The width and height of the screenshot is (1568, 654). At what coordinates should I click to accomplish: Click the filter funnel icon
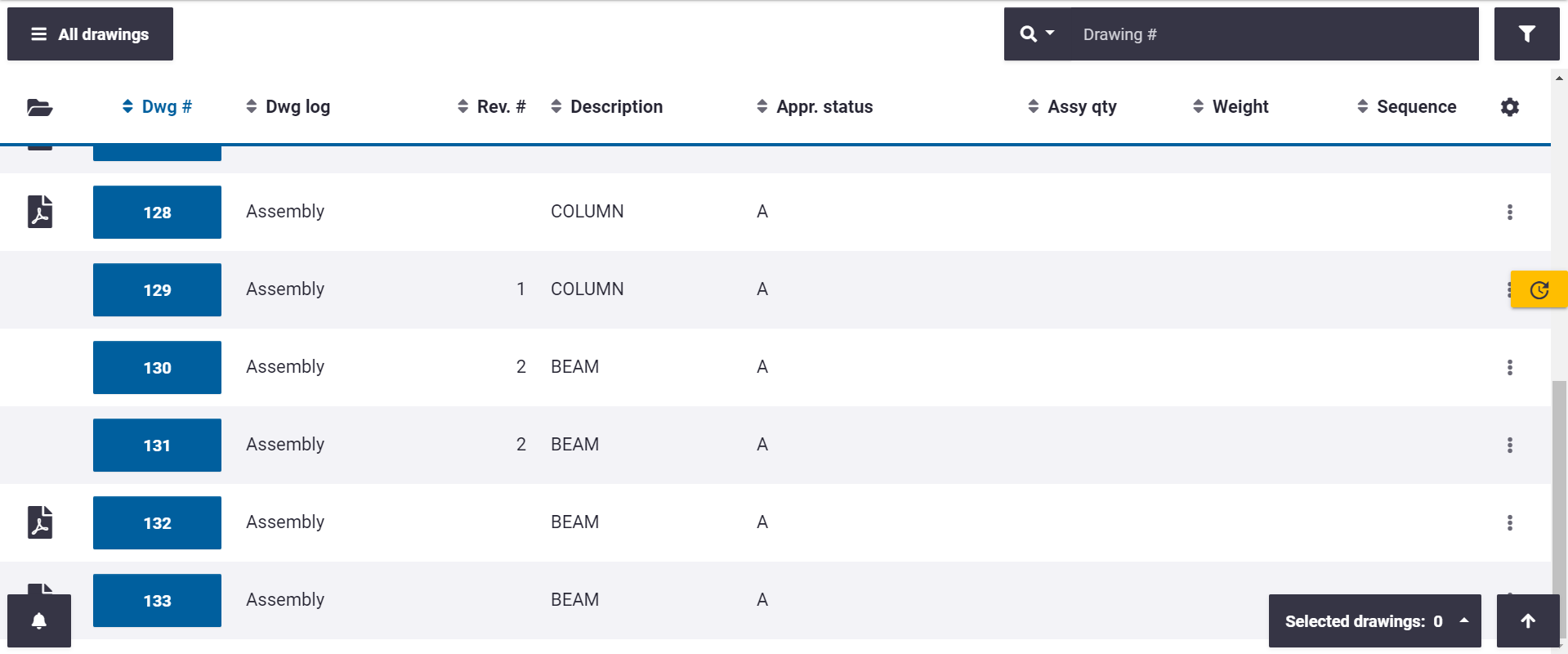[x=1526, y=34]
